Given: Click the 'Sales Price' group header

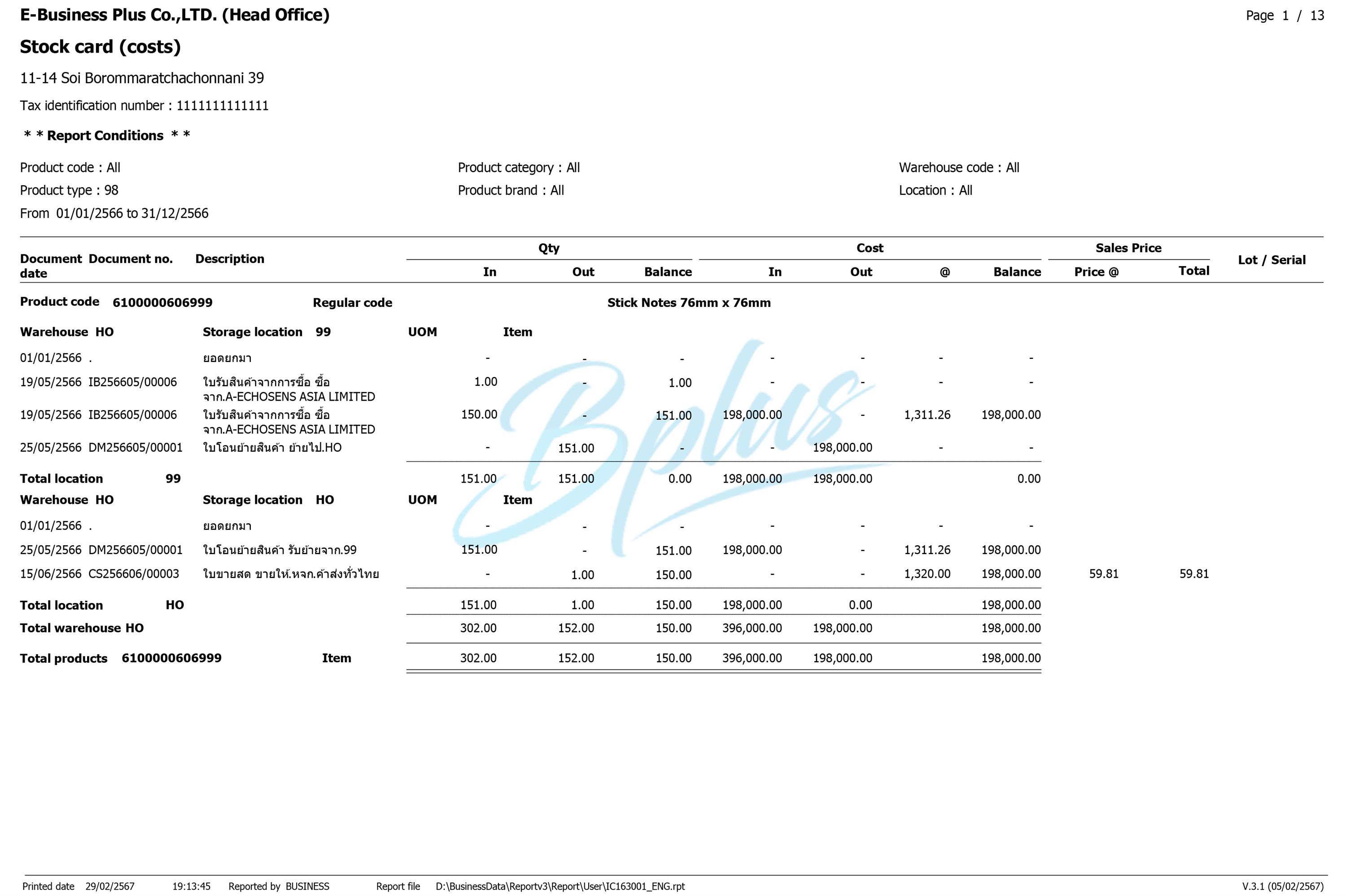Looking at the screenshot, I should click(x=1128, y=248).
